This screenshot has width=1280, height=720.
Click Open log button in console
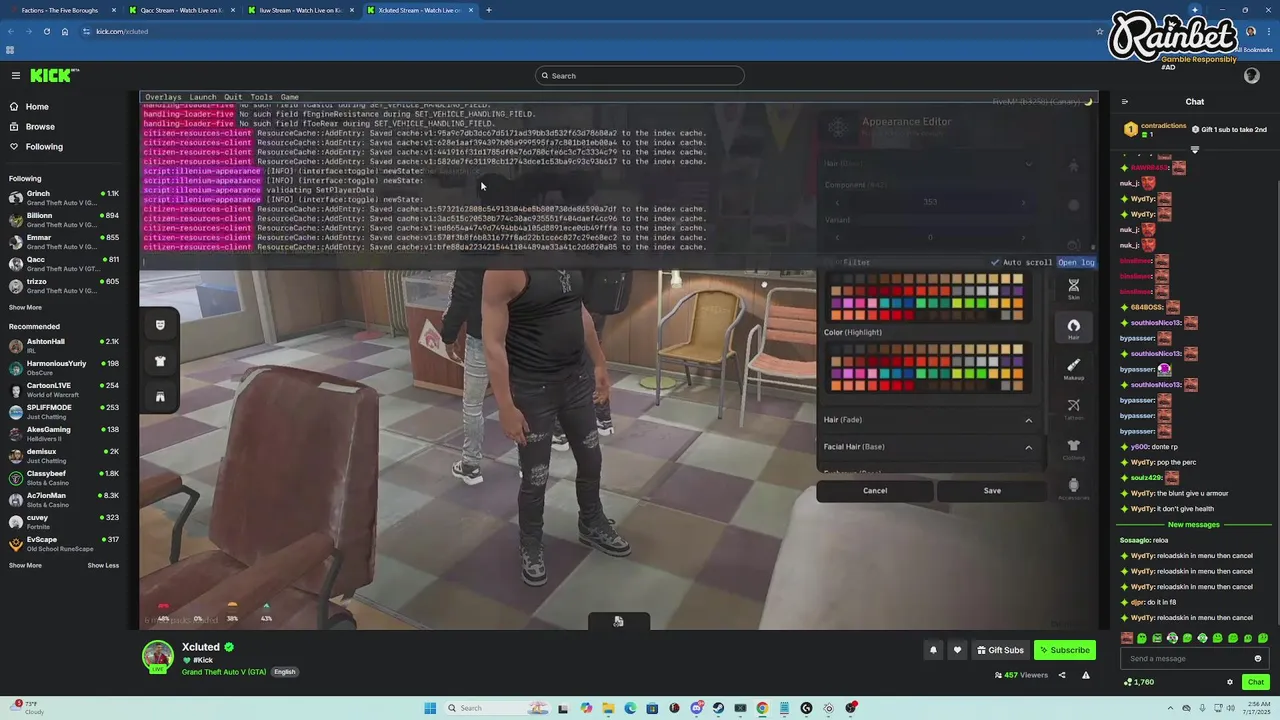[x=1076, y=262]
